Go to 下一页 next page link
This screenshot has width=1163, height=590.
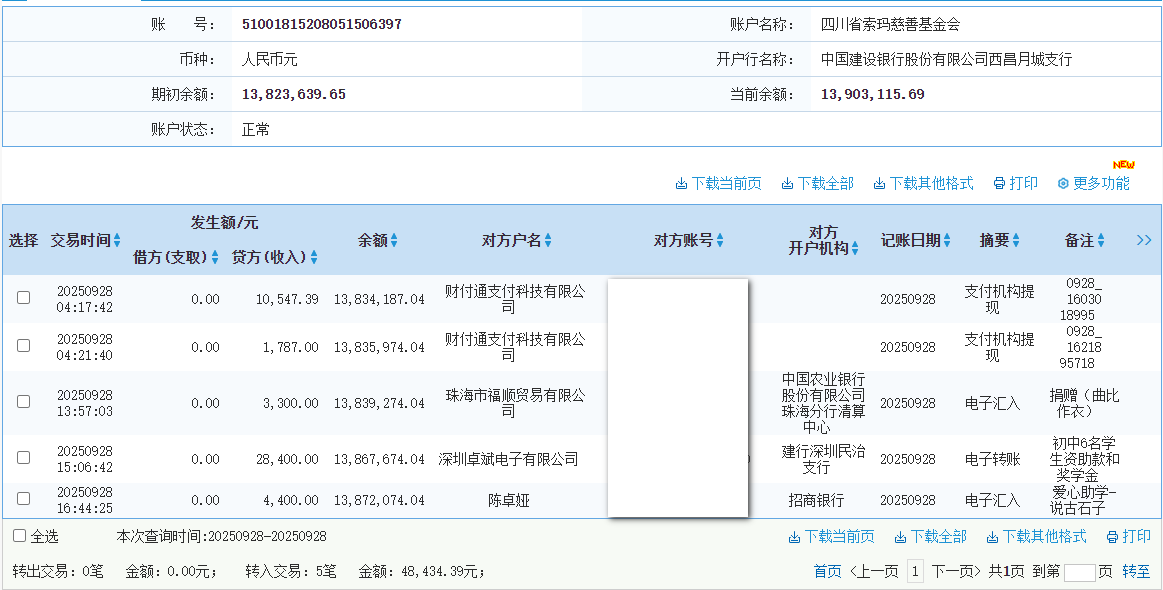[x=959, y=572]
